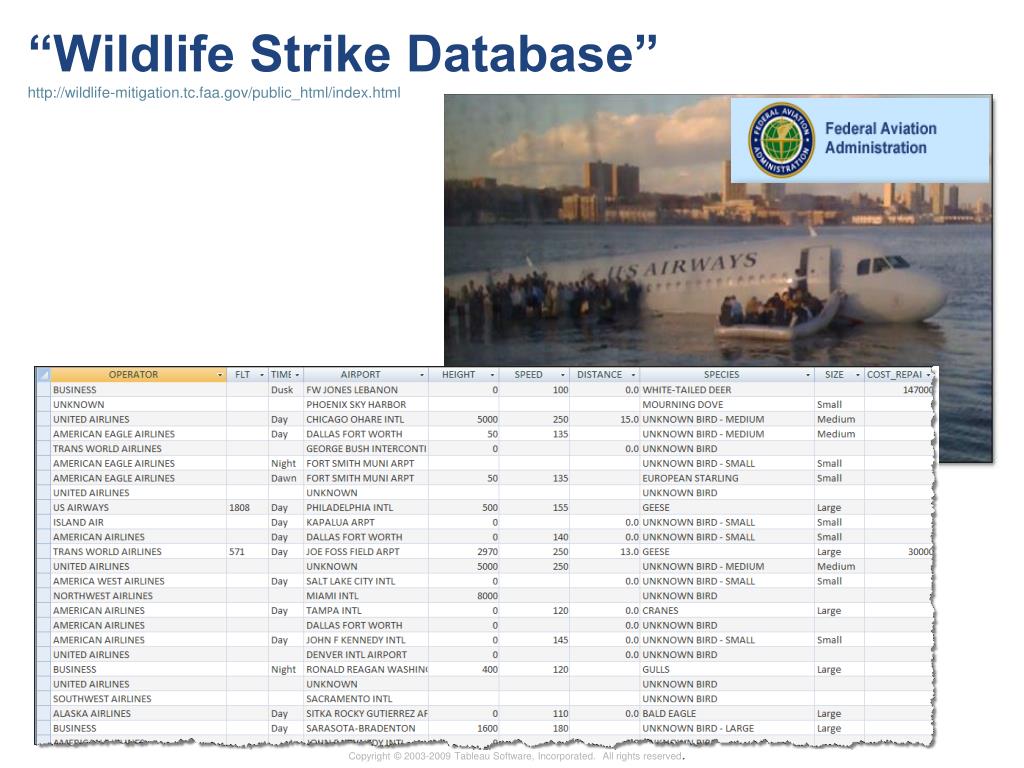Viewport: 1024px width, 768px height.
Task: Click the WHITE-TAILED DEER species cell
Action: coord(727,390)
